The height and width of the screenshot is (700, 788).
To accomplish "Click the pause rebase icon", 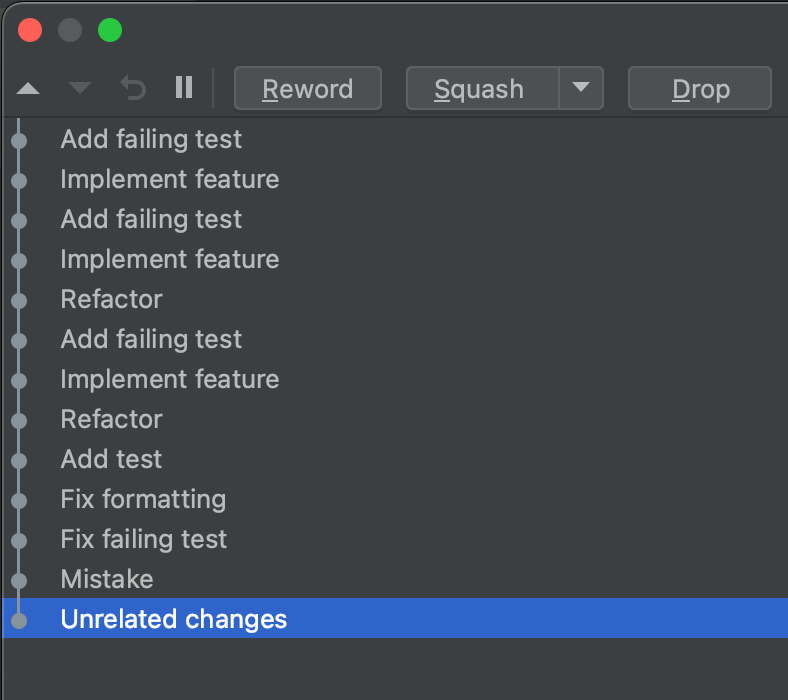I will (183, 88).
